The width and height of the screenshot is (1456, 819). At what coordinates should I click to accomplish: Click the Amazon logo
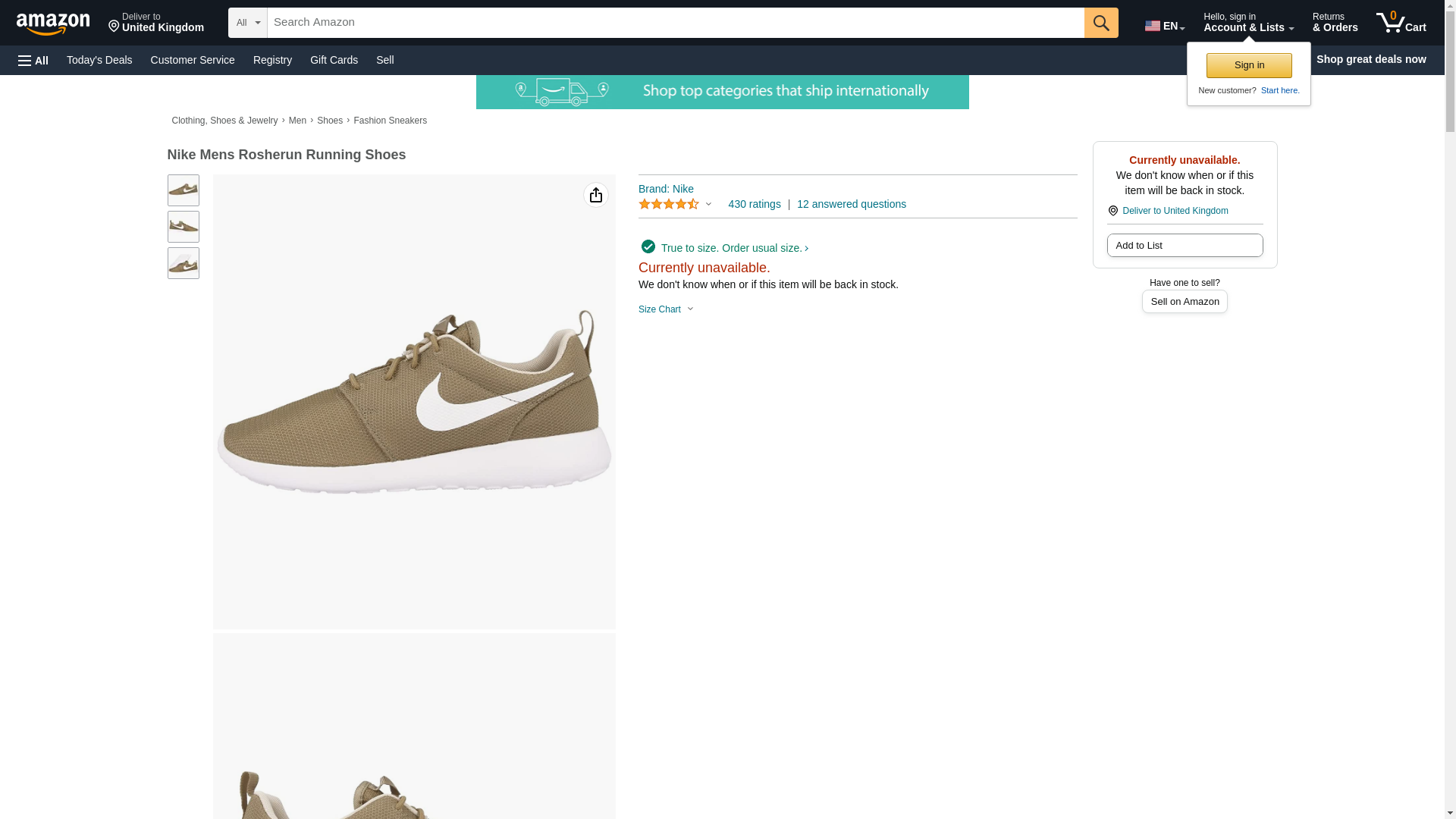(x=53, y=24)
